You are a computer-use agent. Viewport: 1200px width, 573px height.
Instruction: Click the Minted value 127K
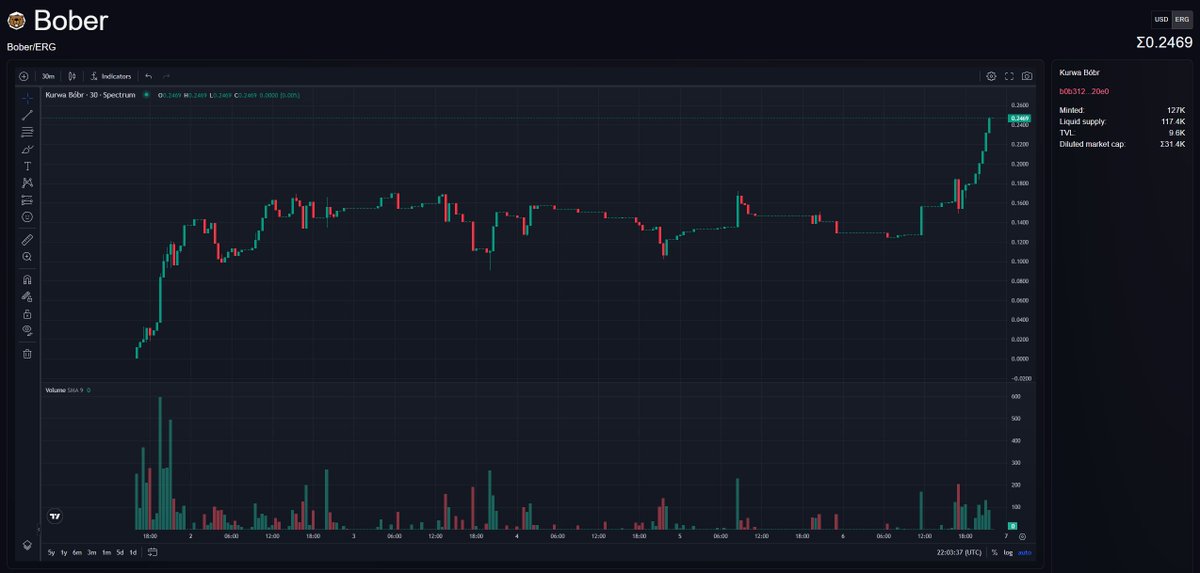click(x=1176, y=110)
